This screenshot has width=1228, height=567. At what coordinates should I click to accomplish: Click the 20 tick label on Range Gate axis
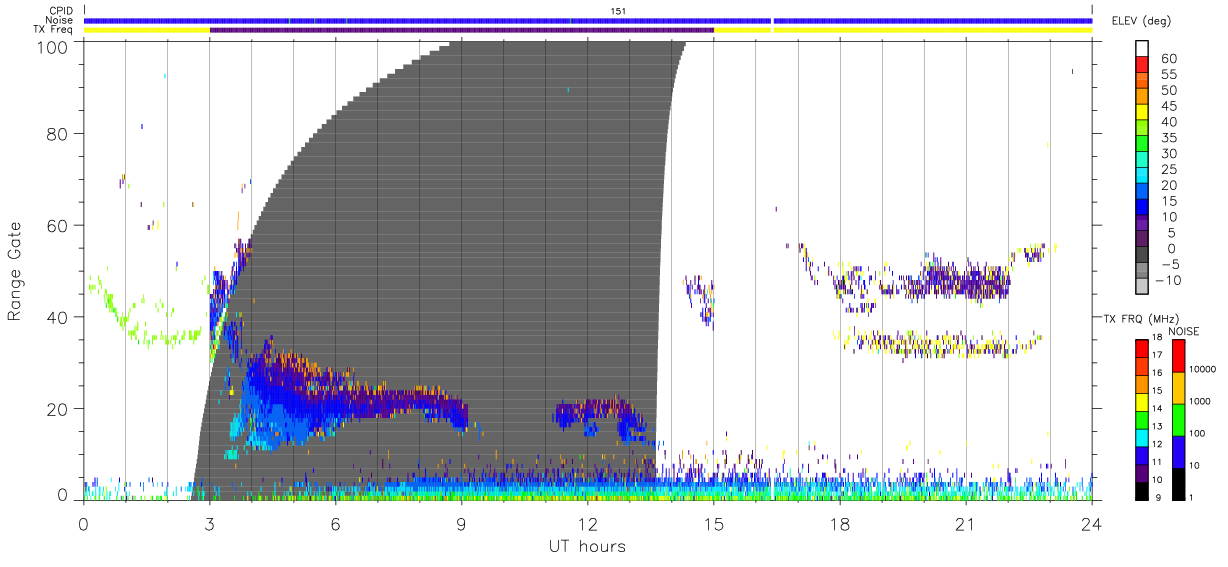coord(58,409)
